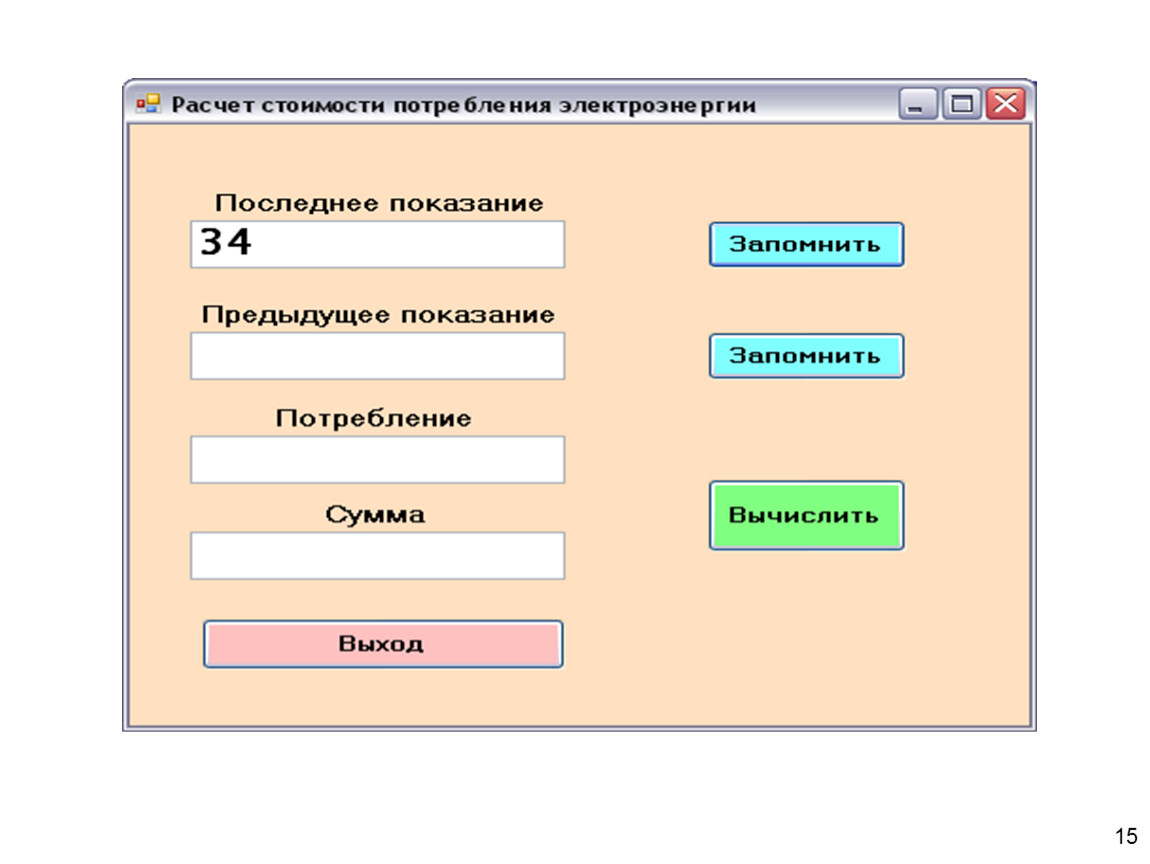Click the Предыдущее показание label
The image size is (1150, 864).
(x=378, y=315)
